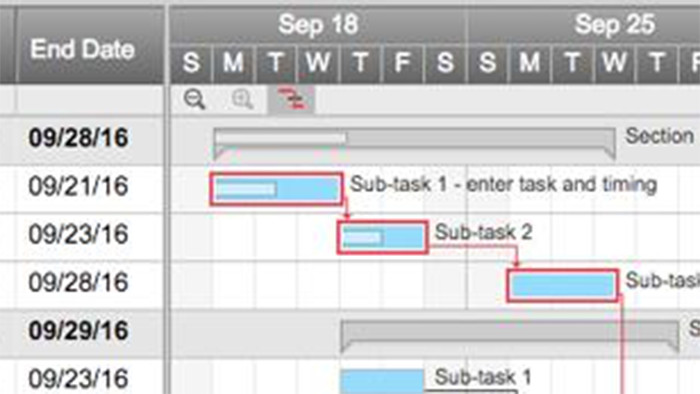The image size is (700, 394).
Task: Toggle the red dependency lines icon
Action: (291, 99)
